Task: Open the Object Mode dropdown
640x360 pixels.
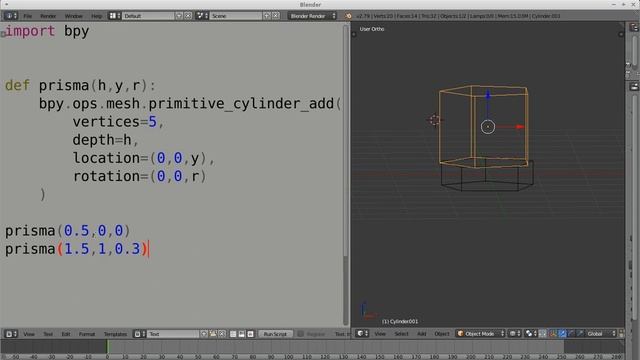Action: point(480,333)
